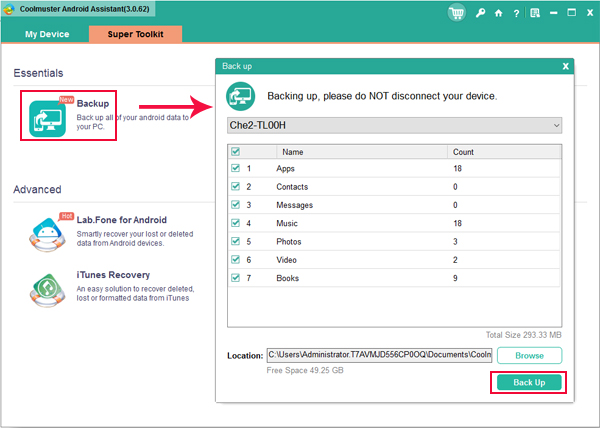This screenshot has height=428, width=600.
Task: Switch to the My Device tab
Action: click(47, 34)
